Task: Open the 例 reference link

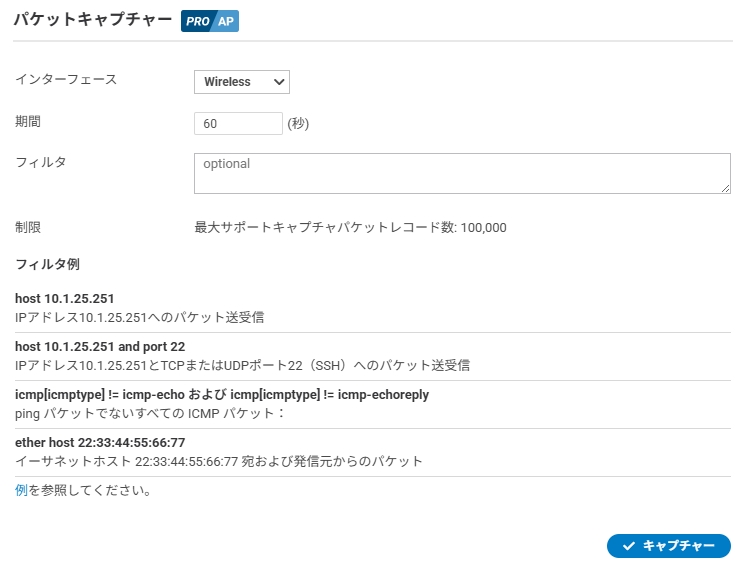Action: (21, 491)
